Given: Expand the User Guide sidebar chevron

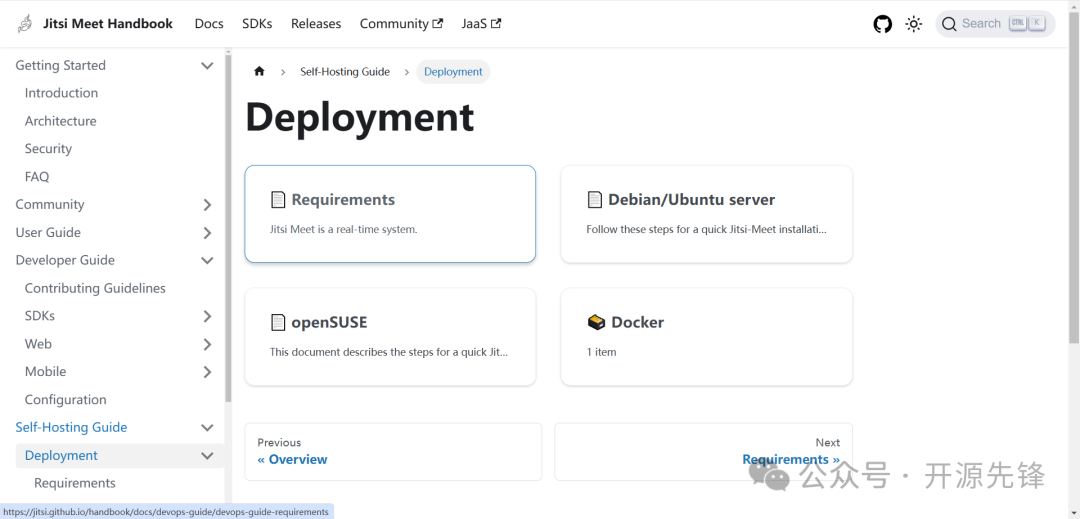Looking at the screenshot, I should coord(207,233).
